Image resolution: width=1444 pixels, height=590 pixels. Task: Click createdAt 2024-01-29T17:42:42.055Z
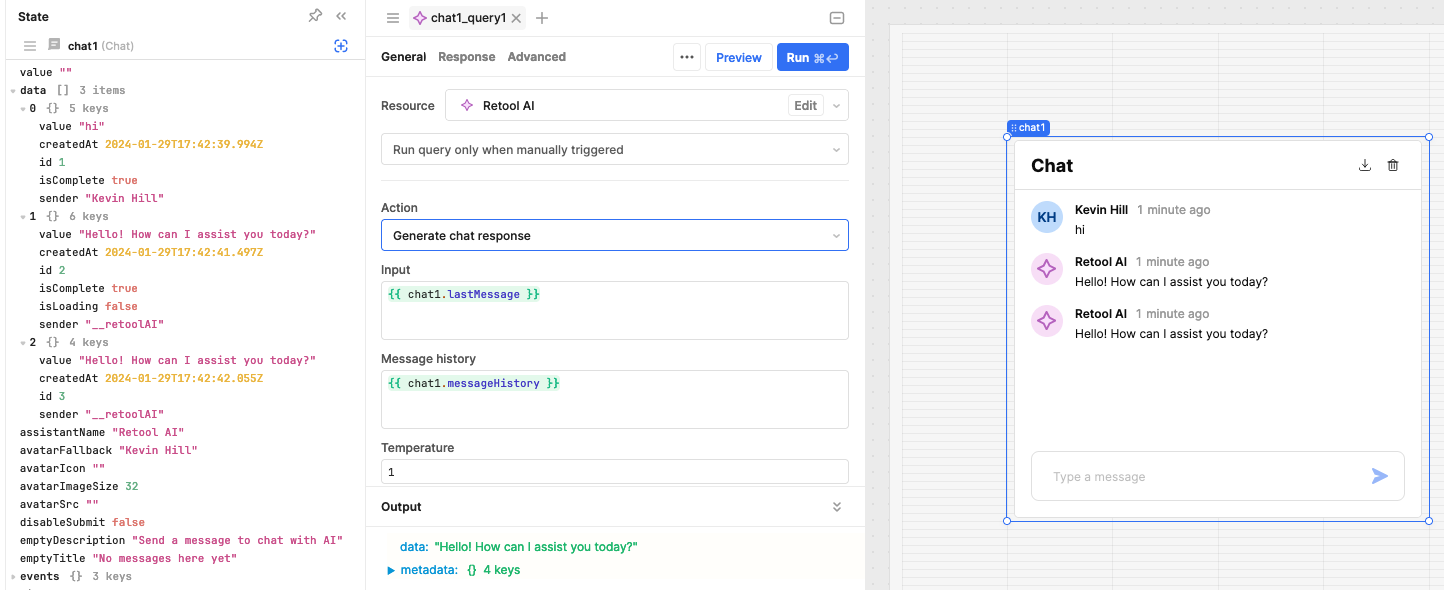[184, 378]
